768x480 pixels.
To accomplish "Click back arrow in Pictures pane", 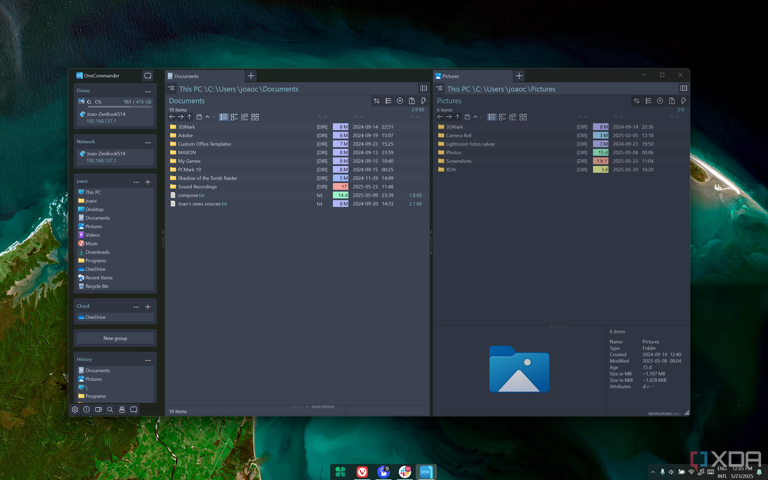I will tap(440, 117).
